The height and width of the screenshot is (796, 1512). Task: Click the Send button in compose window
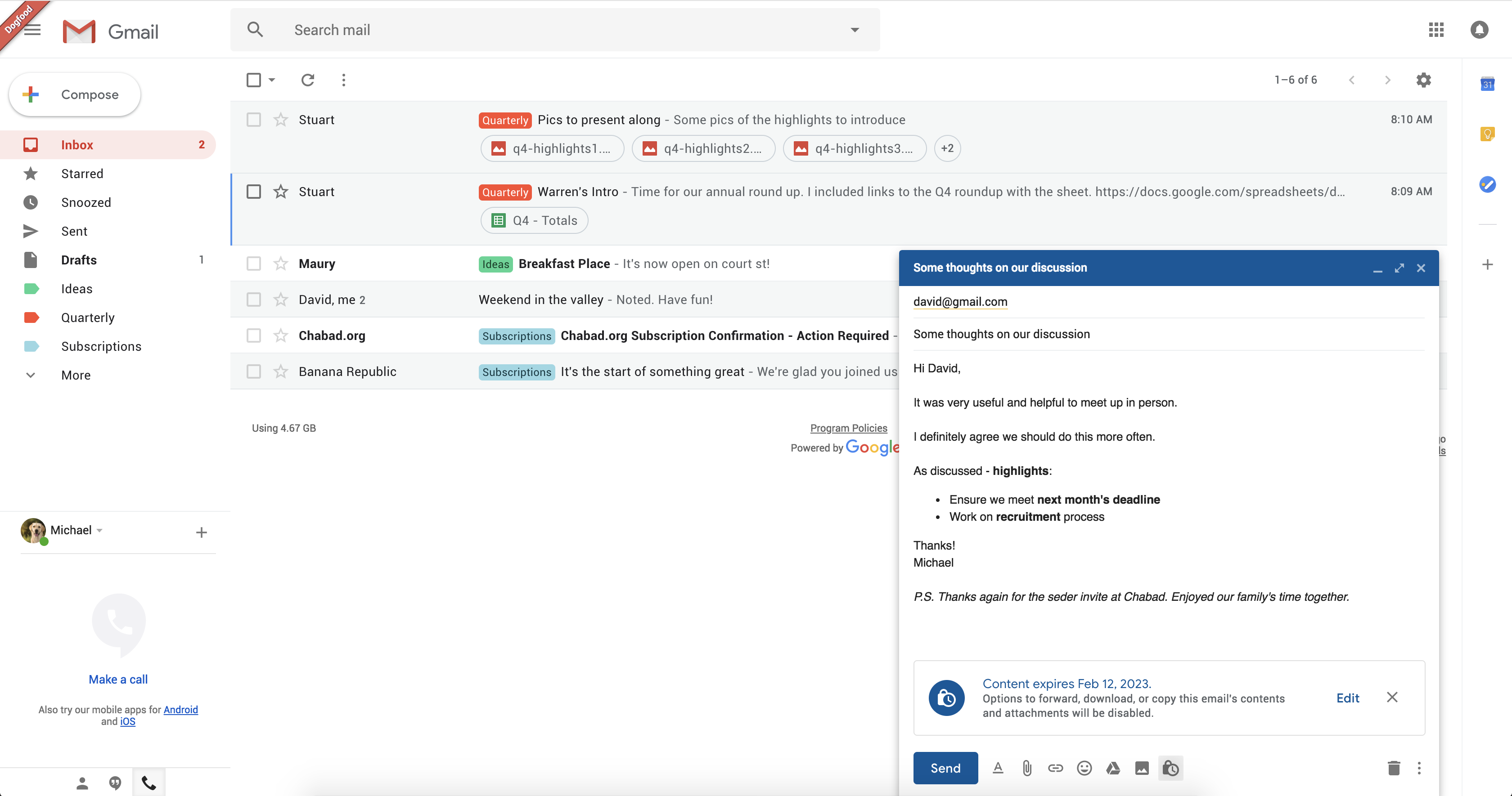pyautogui.click(x=944, y=768)
